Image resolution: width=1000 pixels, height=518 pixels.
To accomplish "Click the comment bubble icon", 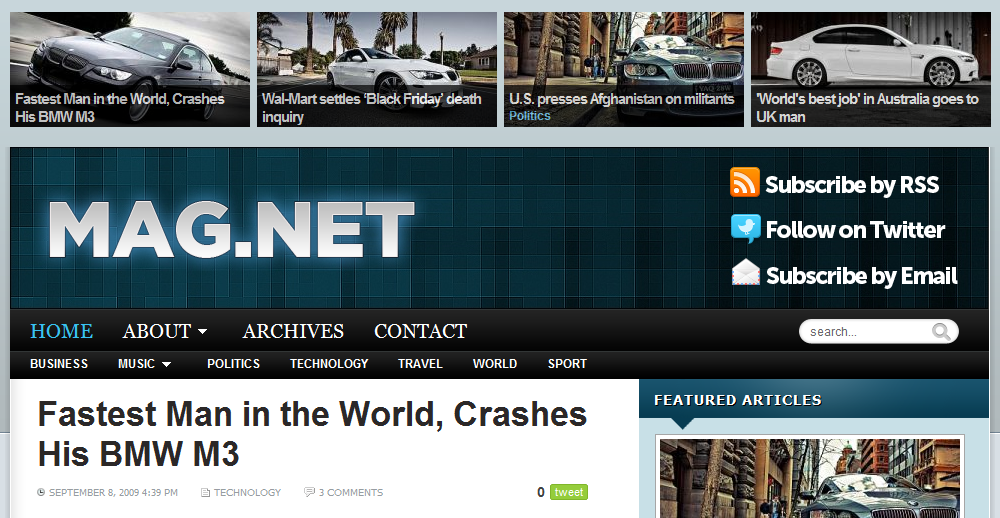I will 309,492.
